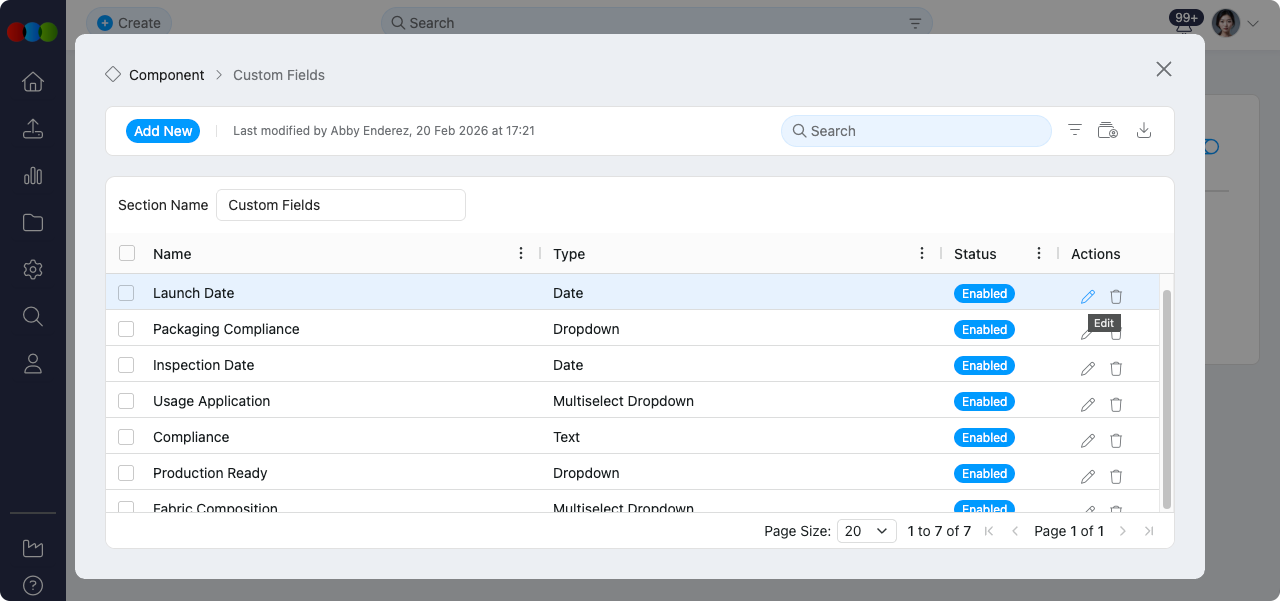
Task: Select the Compliance row checkbox
Action: (126, 437)
